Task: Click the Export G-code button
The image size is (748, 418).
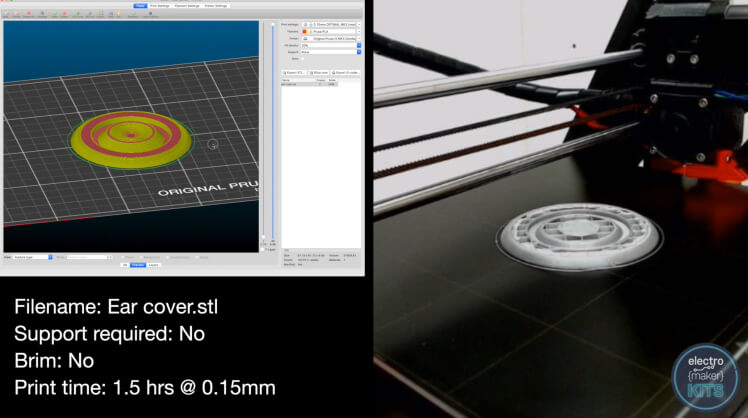Action: 347,73
